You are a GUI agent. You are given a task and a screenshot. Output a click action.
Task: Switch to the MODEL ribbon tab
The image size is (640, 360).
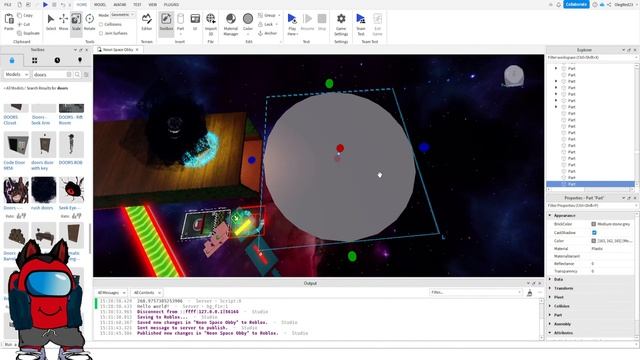tap(100, 4)
